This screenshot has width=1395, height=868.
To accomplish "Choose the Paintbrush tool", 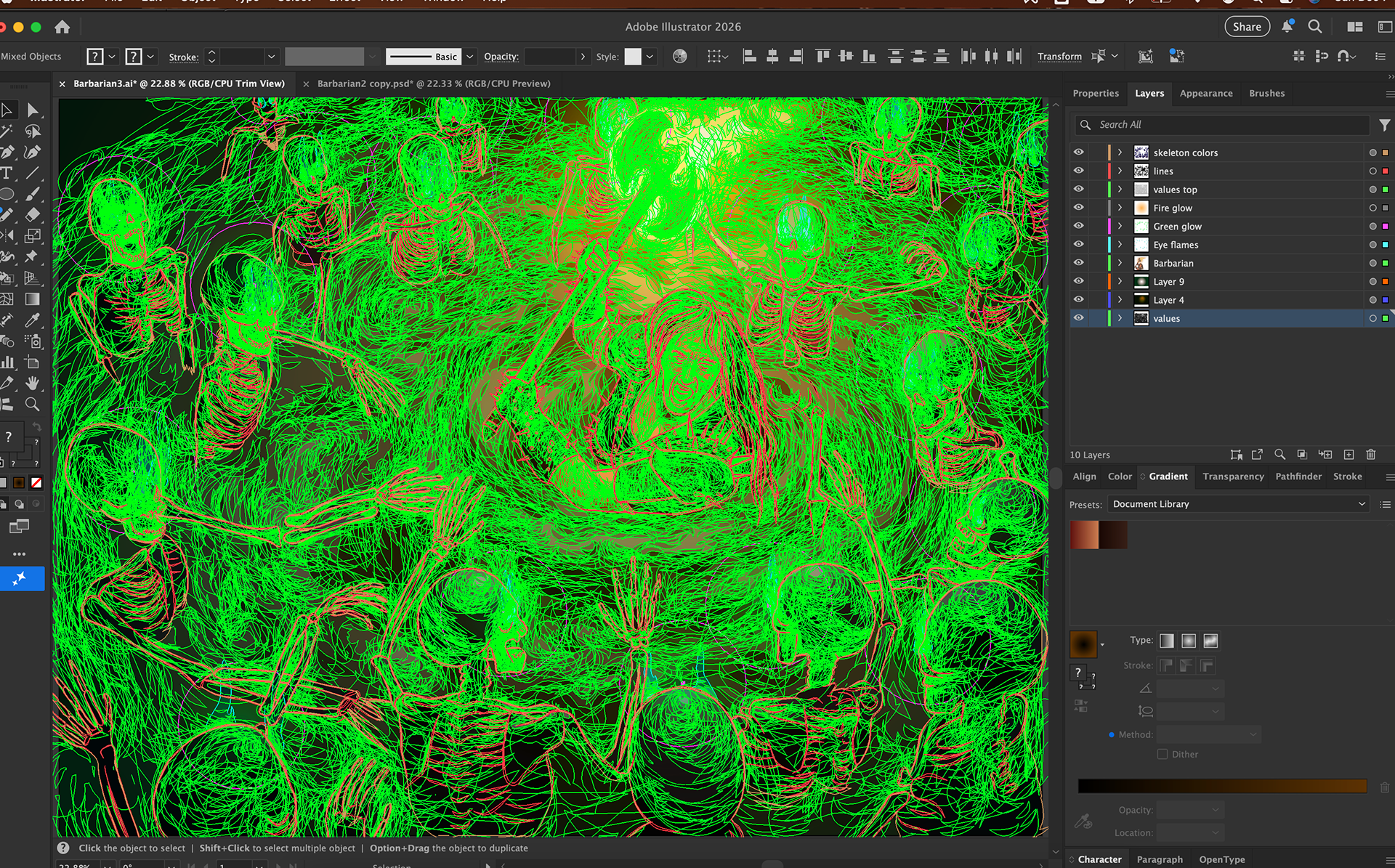I will [33, 194].
